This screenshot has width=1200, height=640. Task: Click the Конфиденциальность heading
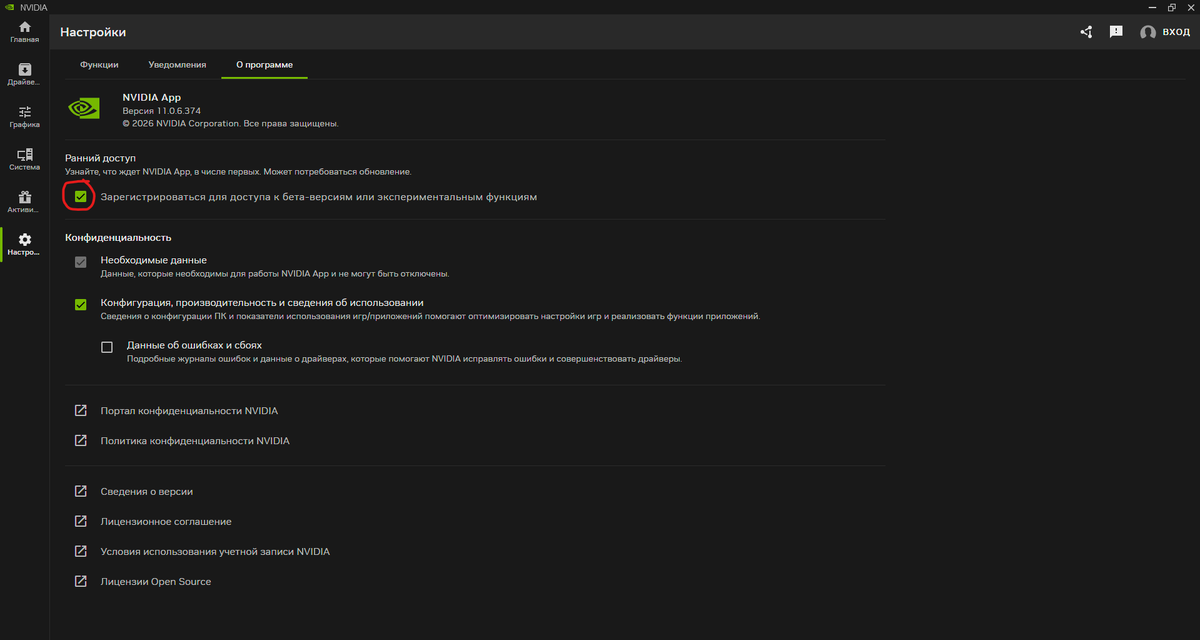click(118, 237)
